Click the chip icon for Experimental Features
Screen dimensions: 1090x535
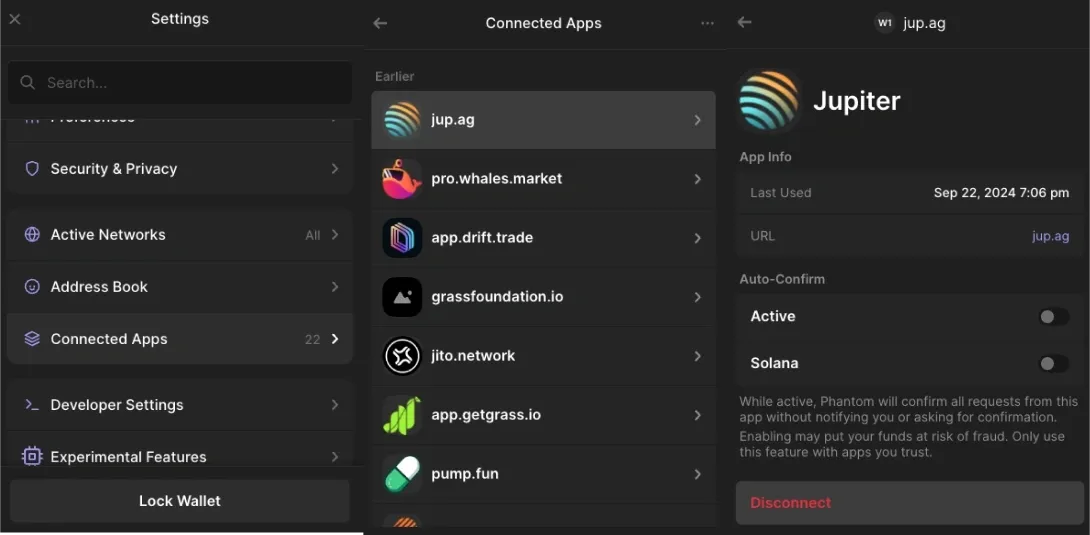[x=32, y=456]
